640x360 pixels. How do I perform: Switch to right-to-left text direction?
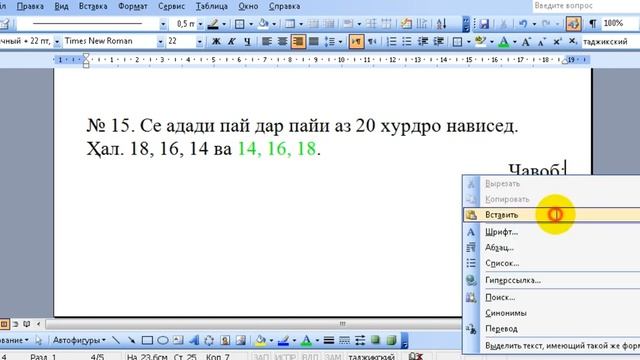372,41
